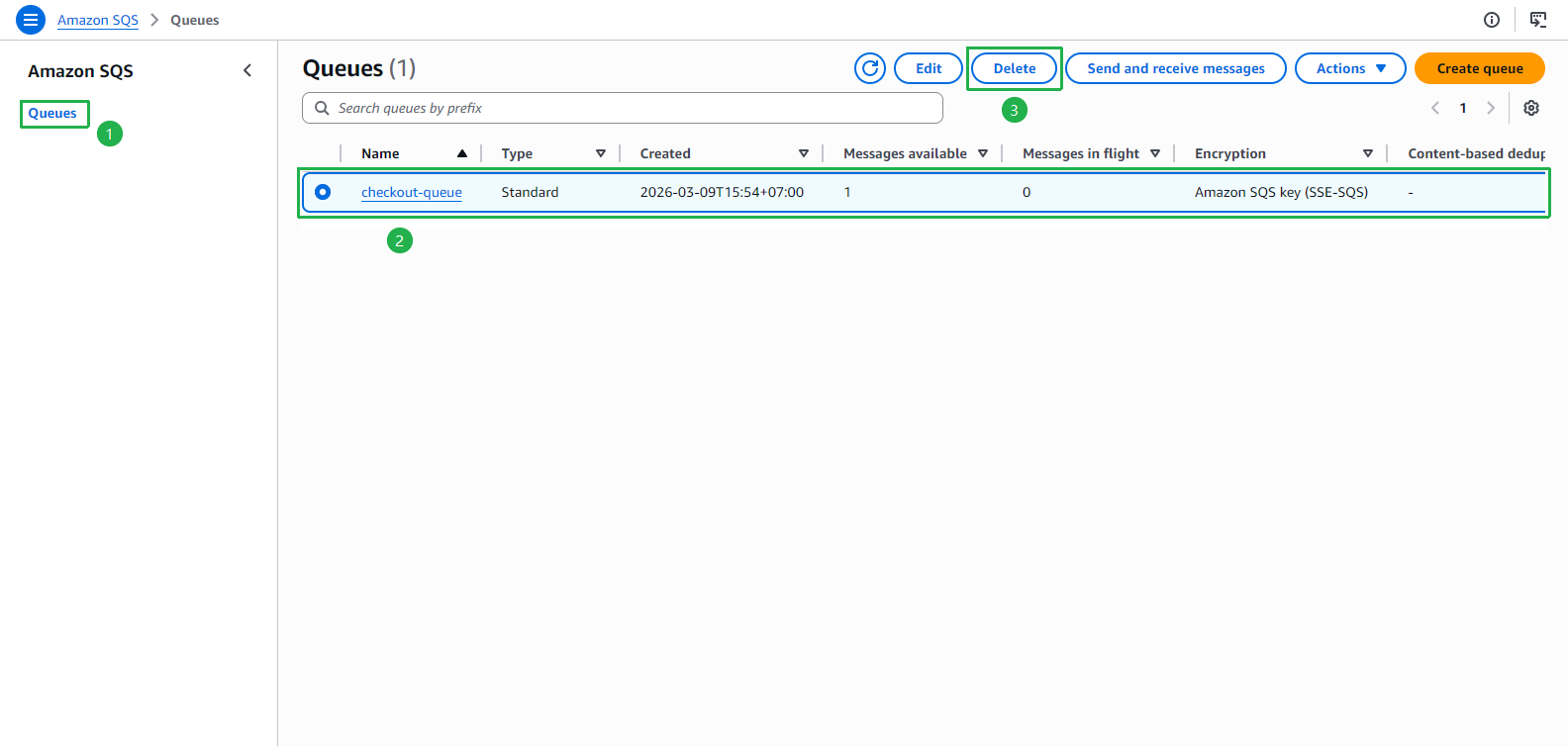Open Queues in the side navigation
The height and width of the screenshot is (746, 1568).
[52, 113]
